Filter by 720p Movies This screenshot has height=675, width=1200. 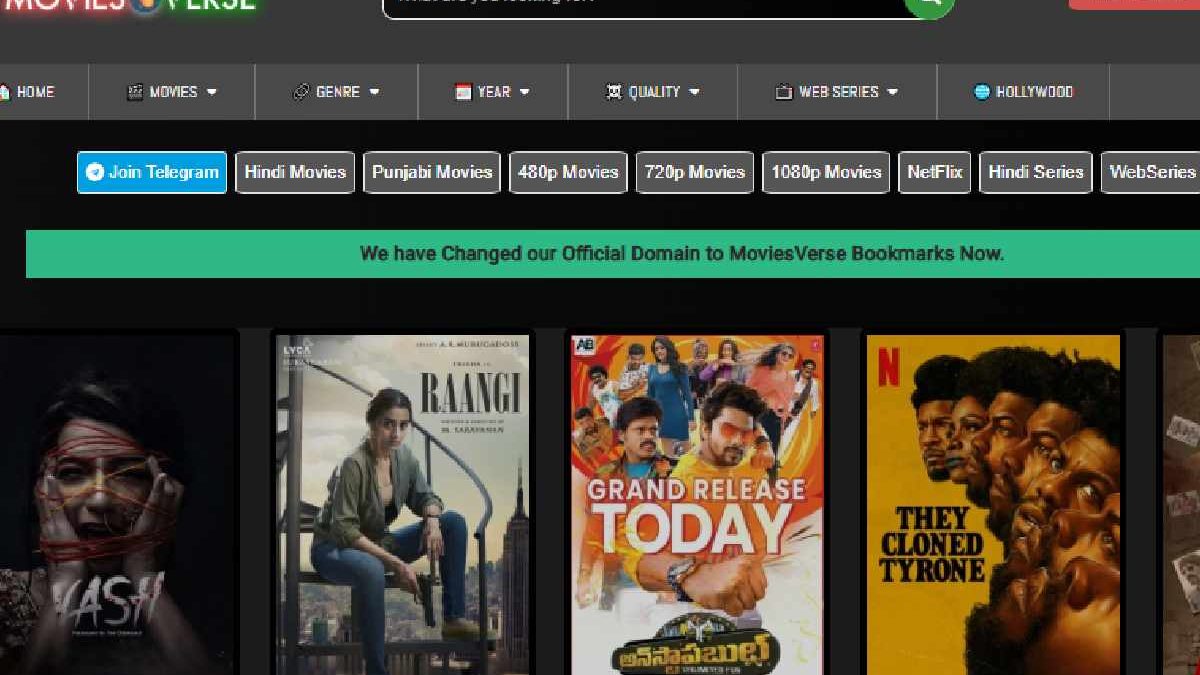(695, 172)
